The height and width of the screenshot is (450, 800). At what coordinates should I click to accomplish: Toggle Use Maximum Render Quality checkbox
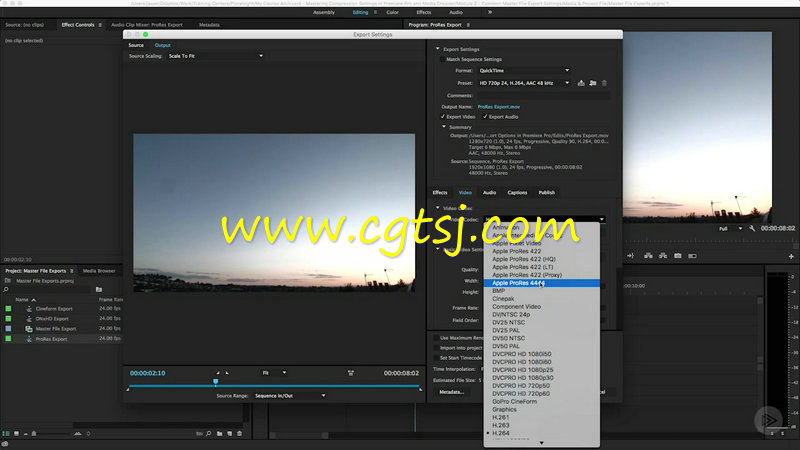tap(436, 338)
